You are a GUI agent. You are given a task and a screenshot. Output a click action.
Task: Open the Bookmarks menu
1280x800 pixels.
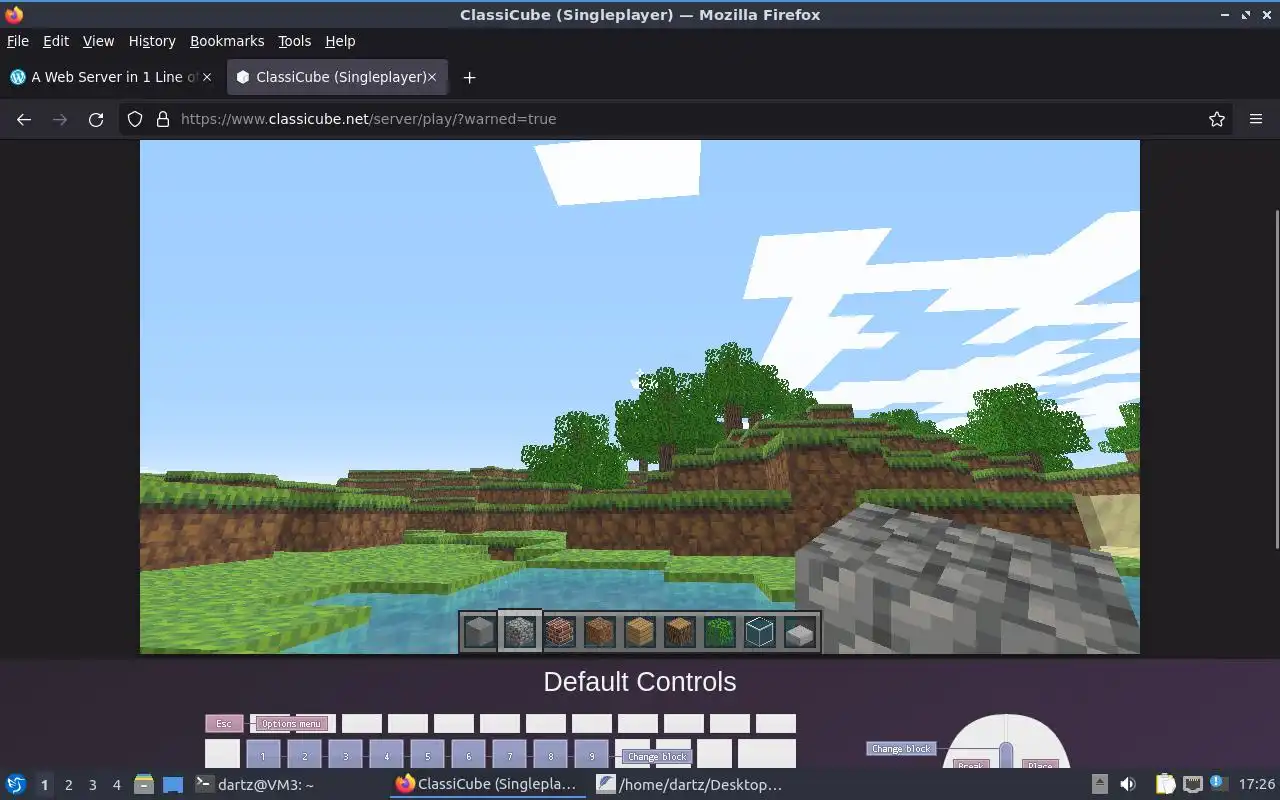tap(227, 41)
